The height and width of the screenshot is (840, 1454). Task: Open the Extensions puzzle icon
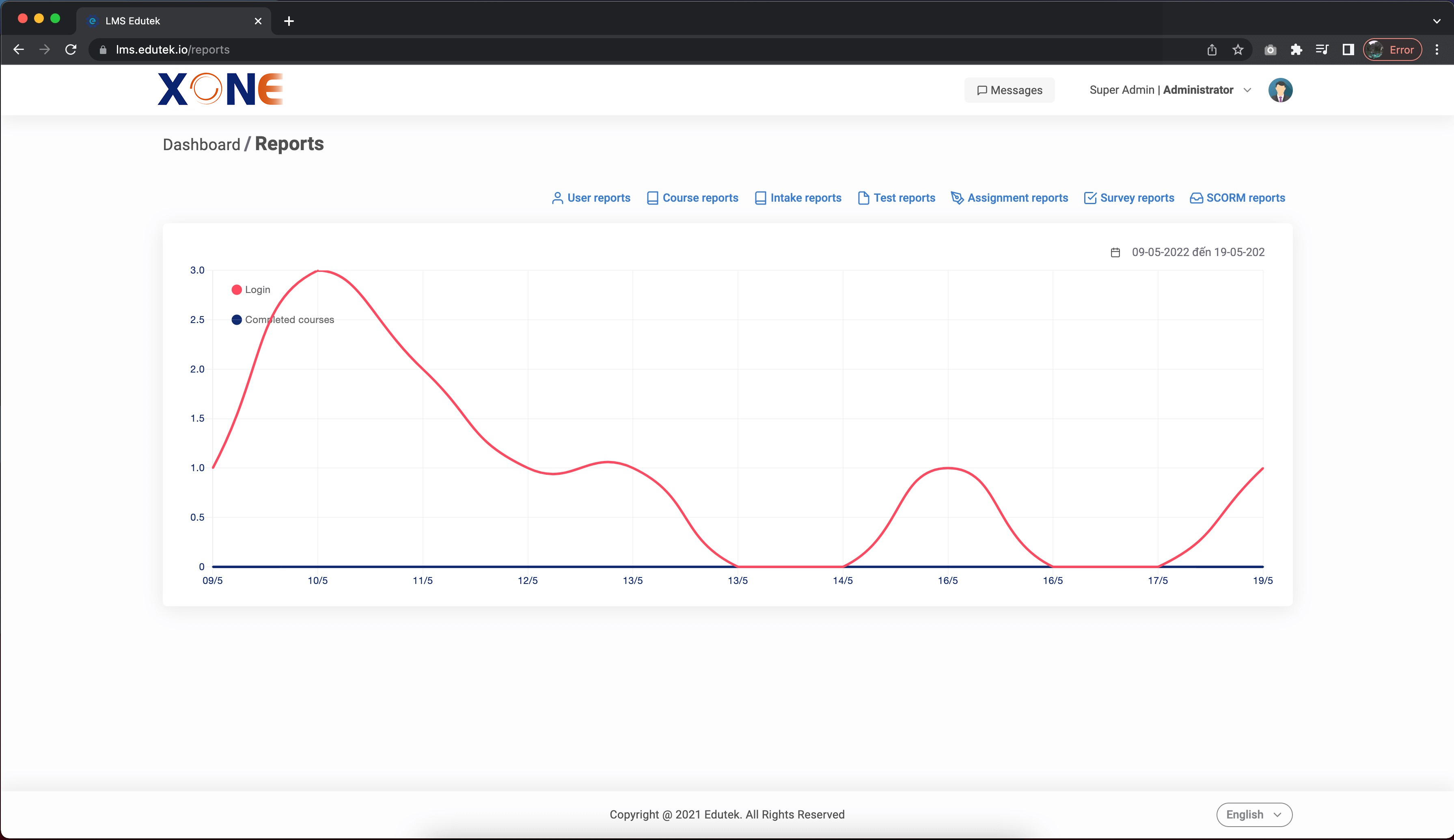[1296, 50]
